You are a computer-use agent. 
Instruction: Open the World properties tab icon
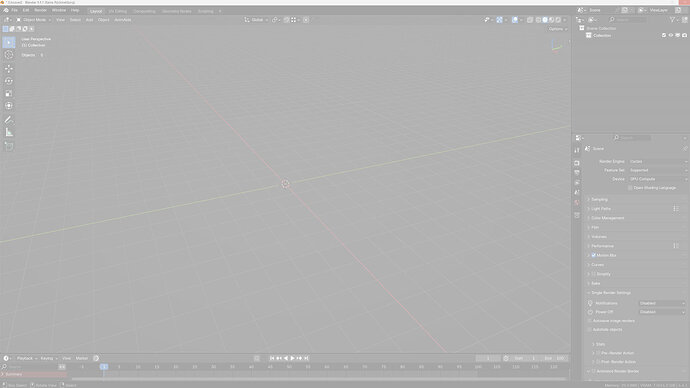577,202
